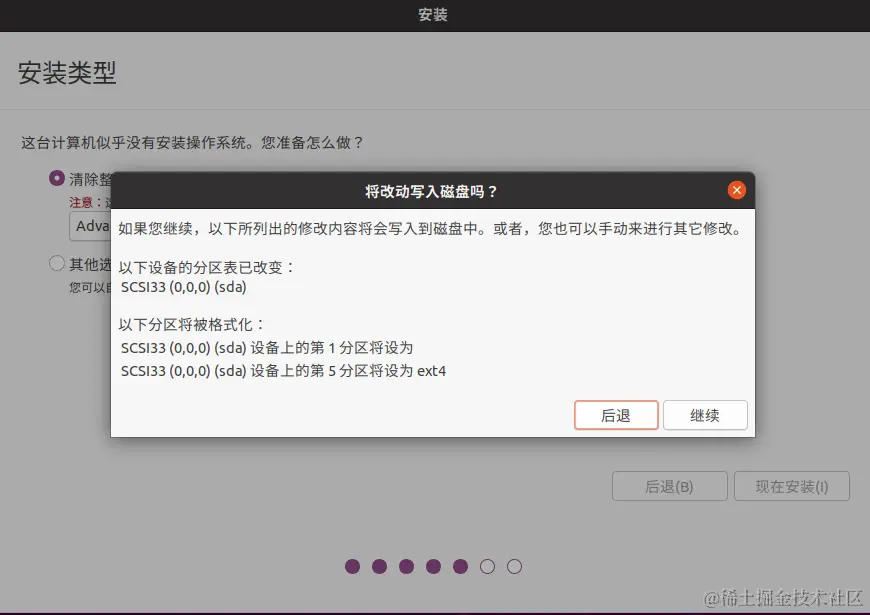Click the red close icon on the dialog

[737, 190]
